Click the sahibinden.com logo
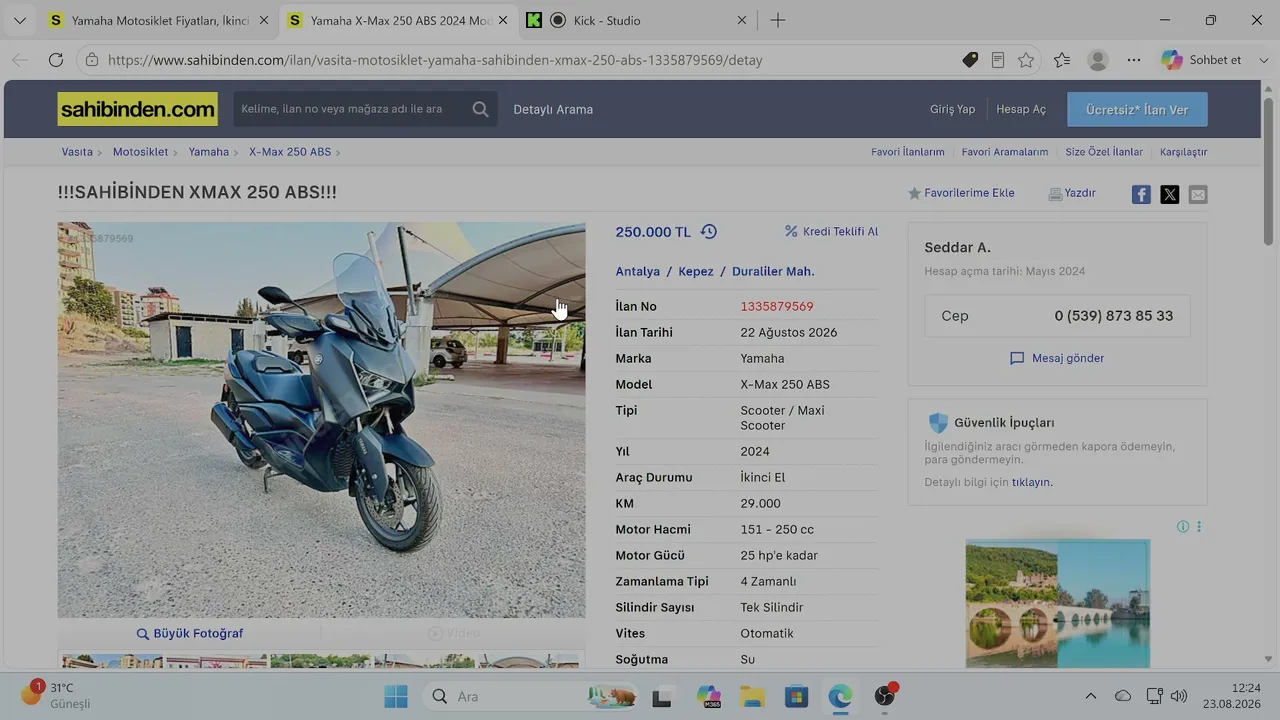Image resolution: width=1280 pixels, height=720 pixels. 137,109
